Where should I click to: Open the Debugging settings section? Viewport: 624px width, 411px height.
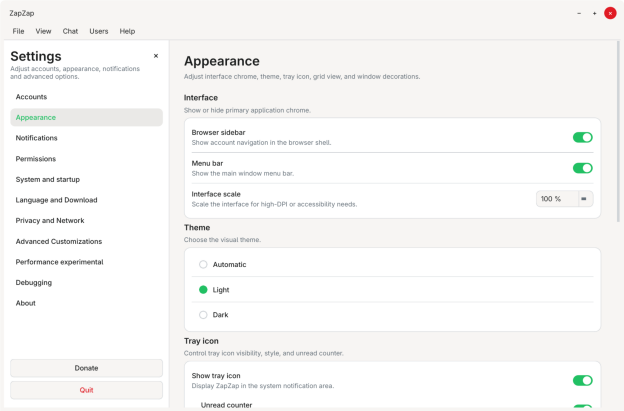pos(86,282)
